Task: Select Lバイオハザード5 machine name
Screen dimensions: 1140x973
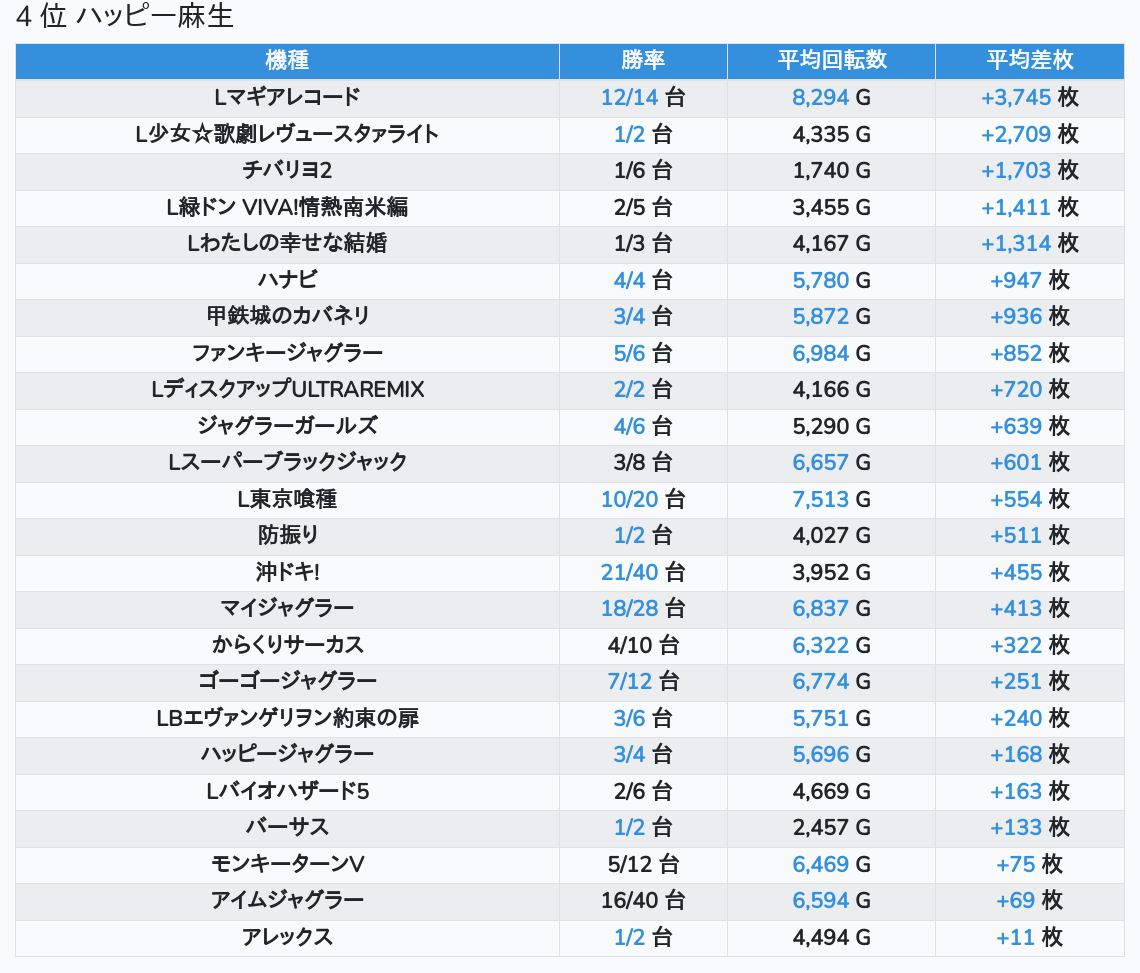Action: (x=287, y=791)
